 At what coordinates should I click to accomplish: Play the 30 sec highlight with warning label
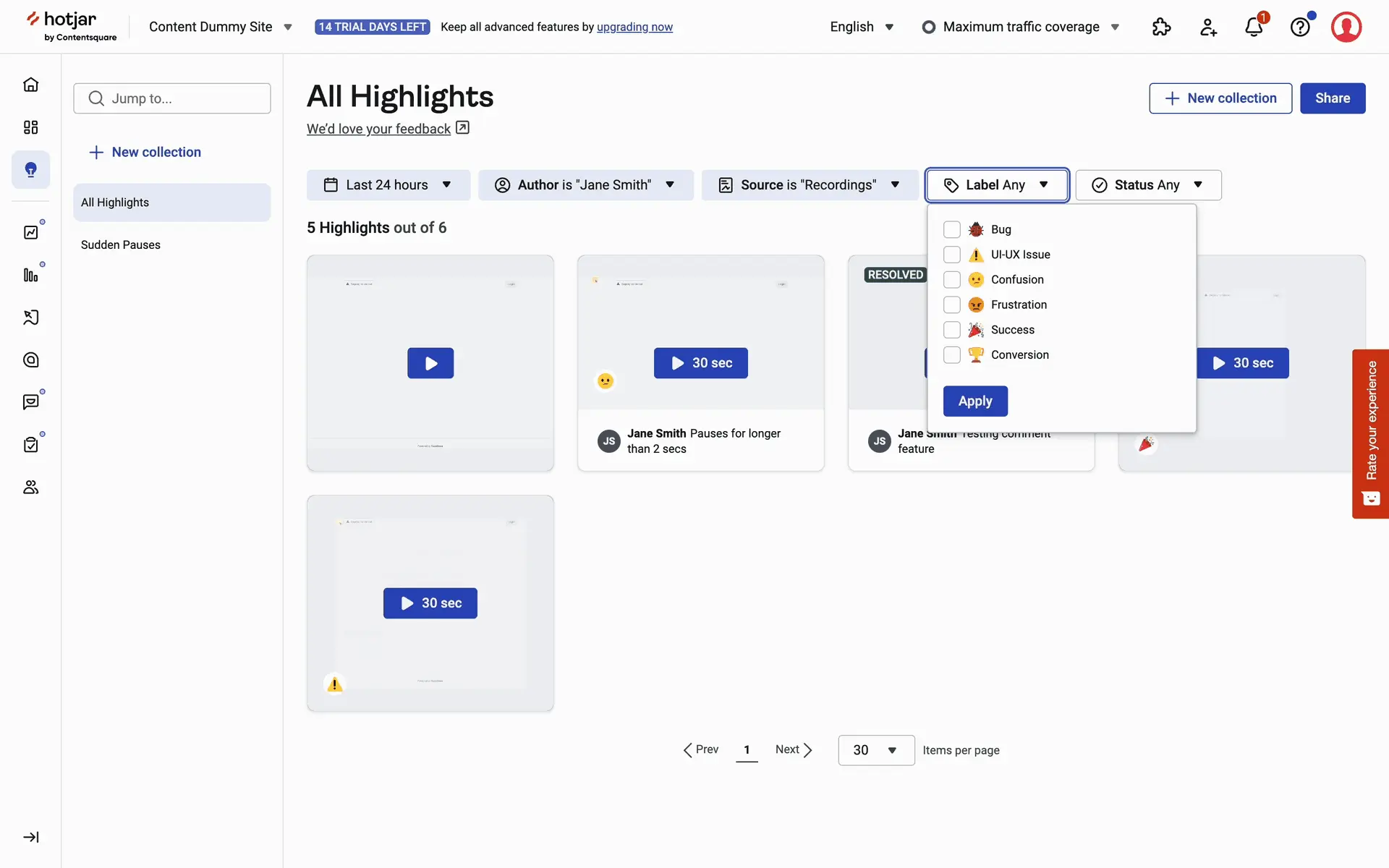(x=430, y=603)
